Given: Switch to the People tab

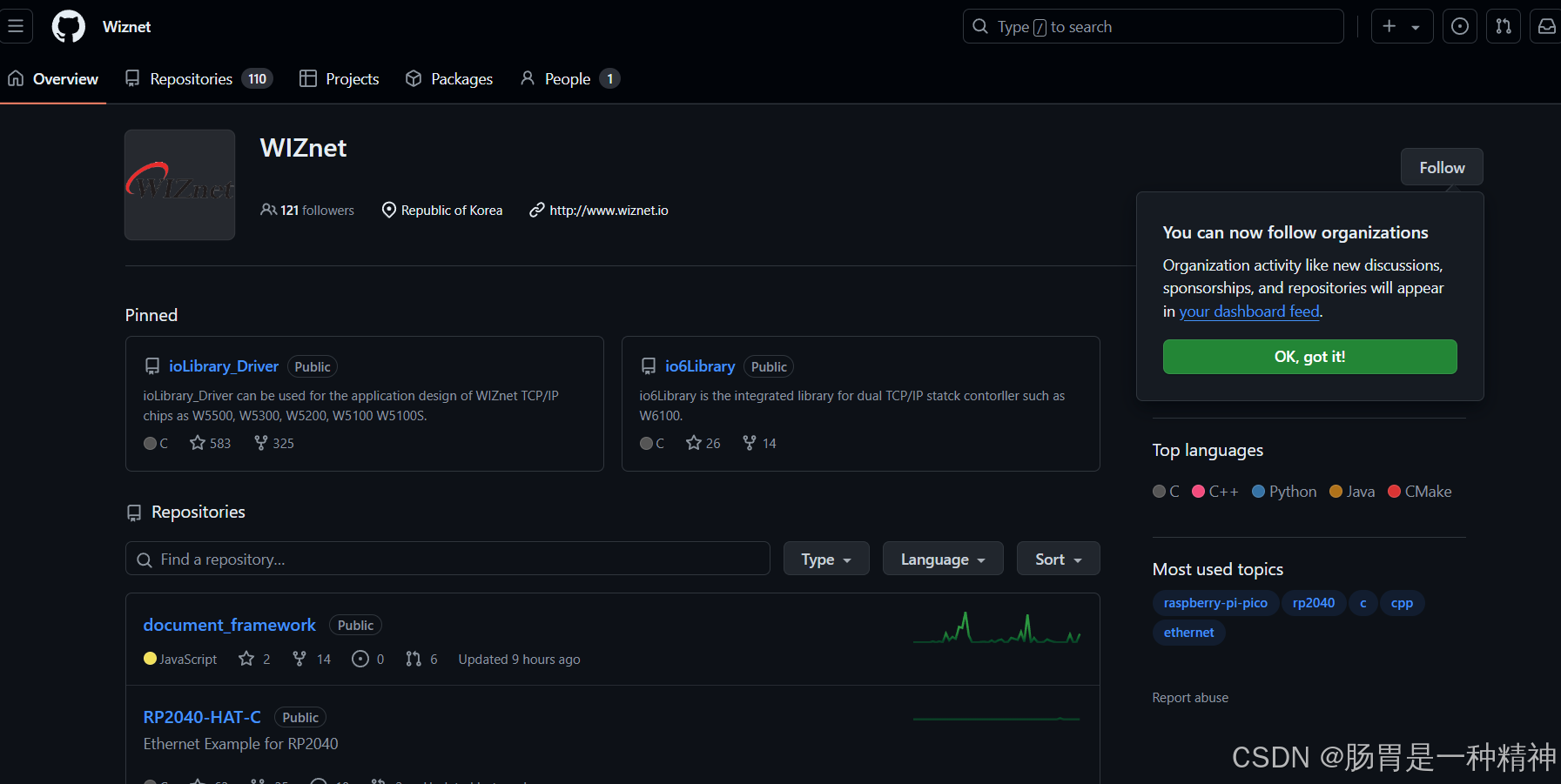Looking at the screenshot, I should click(x=569, y=78).
